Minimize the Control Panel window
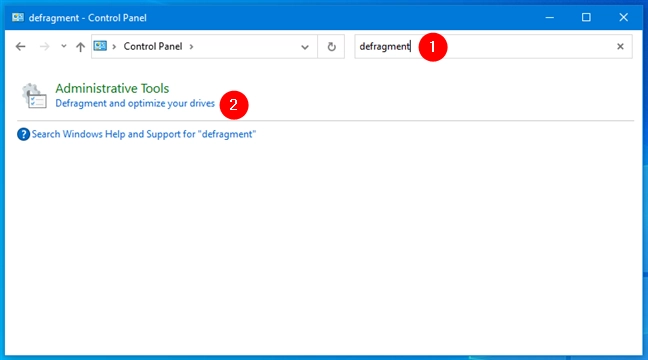Image resolution: width=648 pixels, height=360 pixels. [549, 17]
